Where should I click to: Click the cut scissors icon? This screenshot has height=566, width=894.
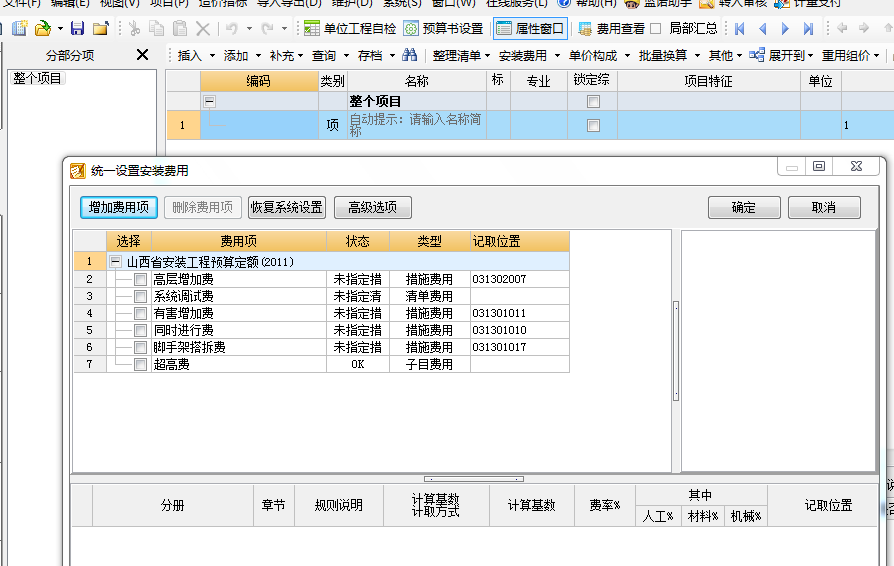(135, 28)
